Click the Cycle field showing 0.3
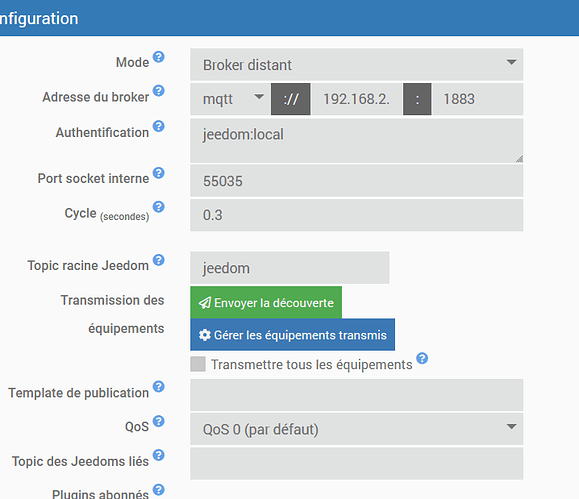579x499 pixels. 357,215
